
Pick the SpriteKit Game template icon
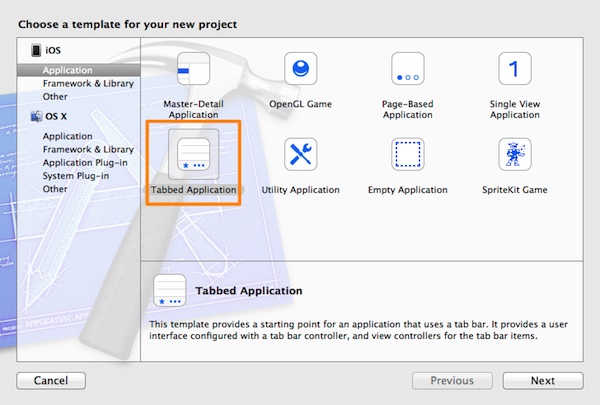point(514,155)
